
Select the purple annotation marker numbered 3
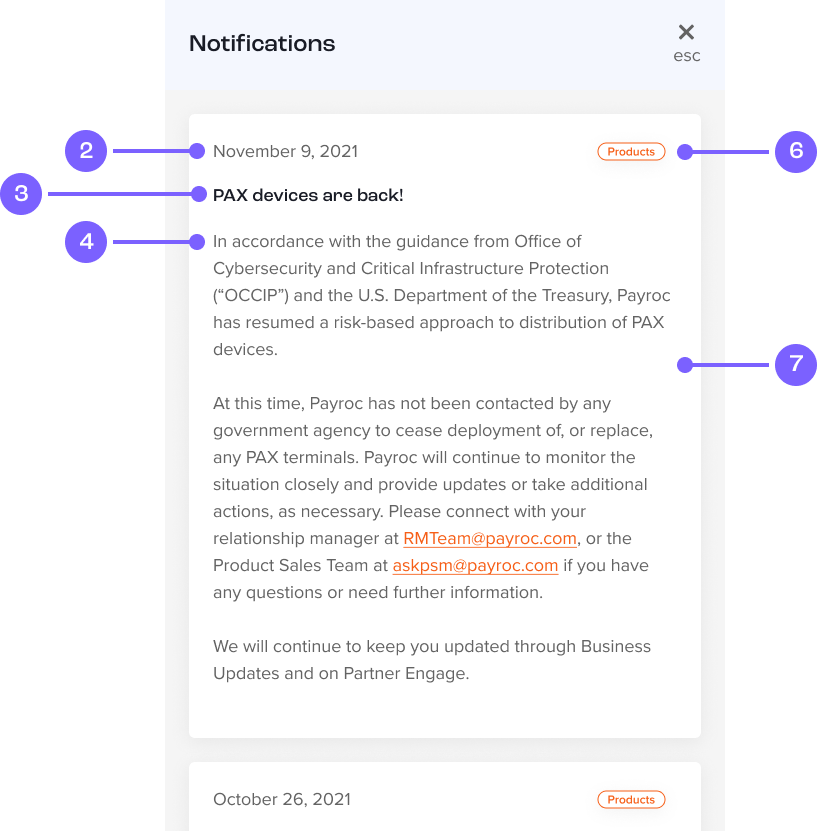pyautogui.click(x=21, y=194)
